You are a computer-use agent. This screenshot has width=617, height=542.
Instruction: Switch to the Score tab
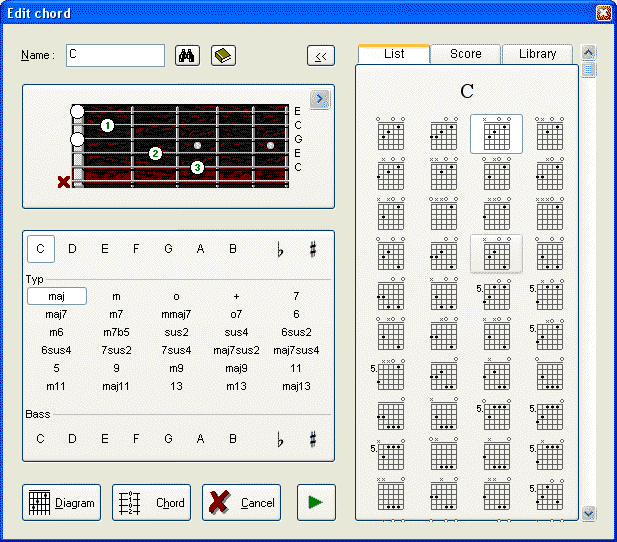click(x=465, y=54)
